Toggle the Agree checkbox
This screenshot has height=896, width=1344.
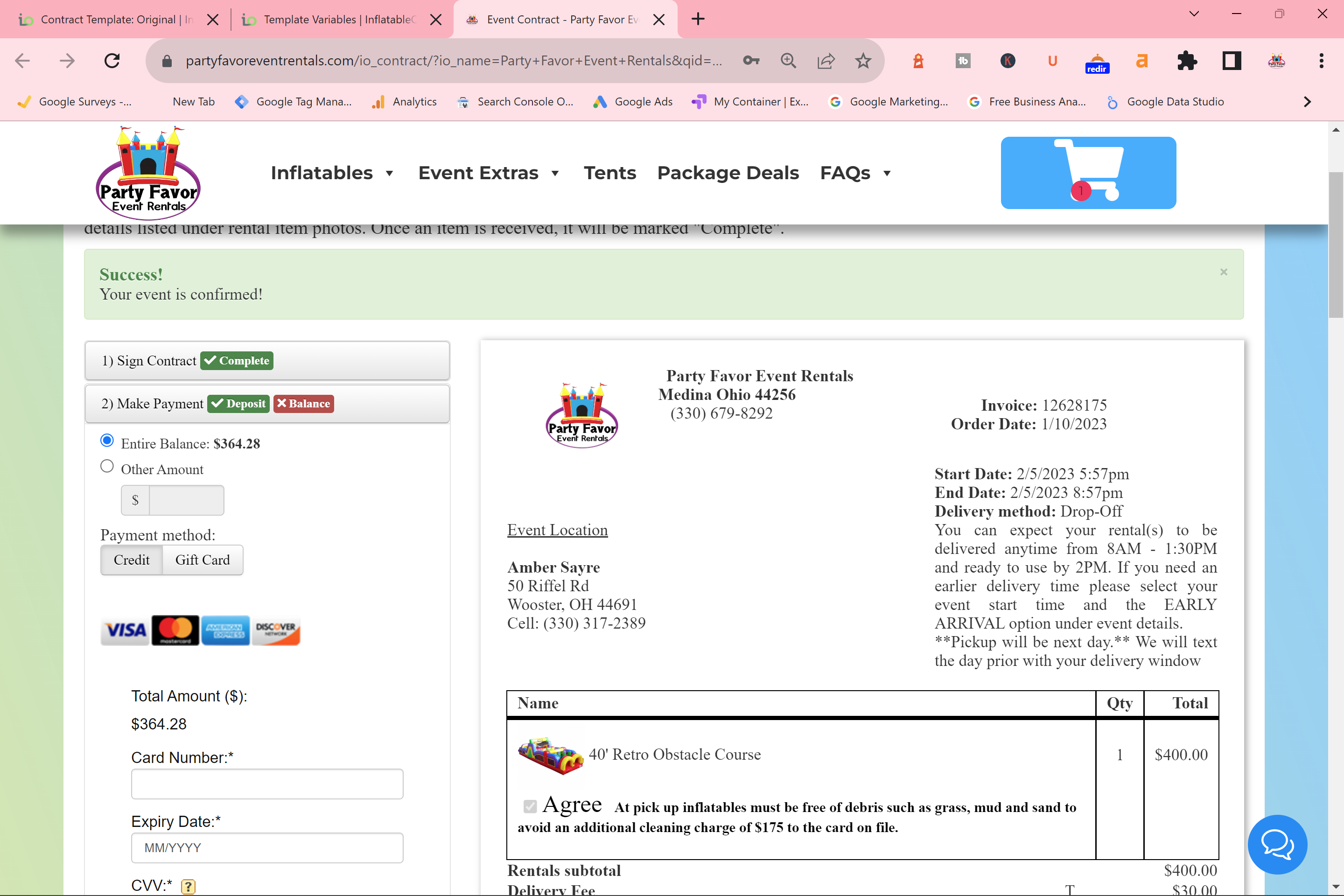[530, 806]
